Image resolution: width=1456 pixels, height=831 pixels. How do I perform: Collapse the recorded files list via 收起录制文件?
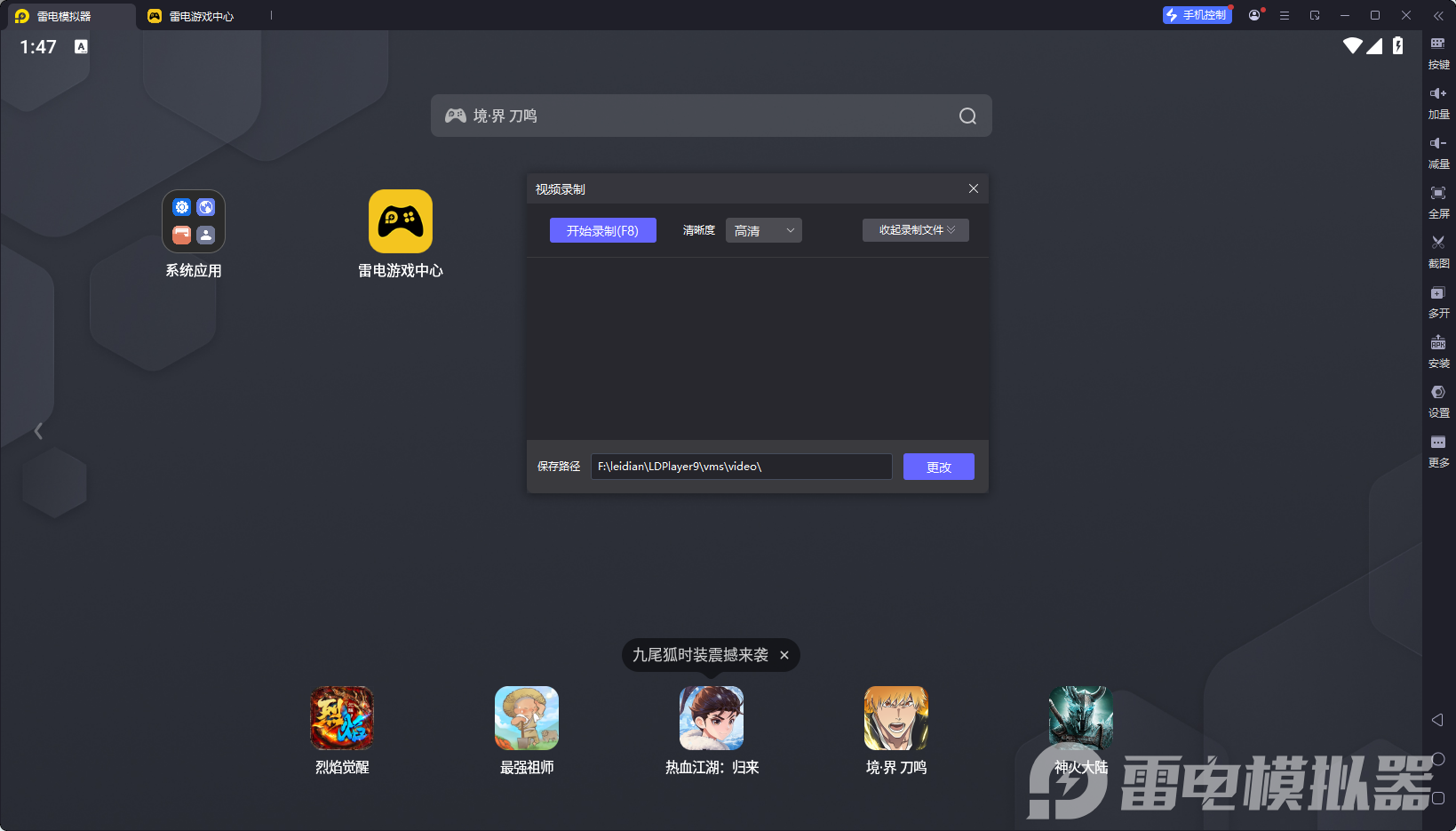coord(916,230)
